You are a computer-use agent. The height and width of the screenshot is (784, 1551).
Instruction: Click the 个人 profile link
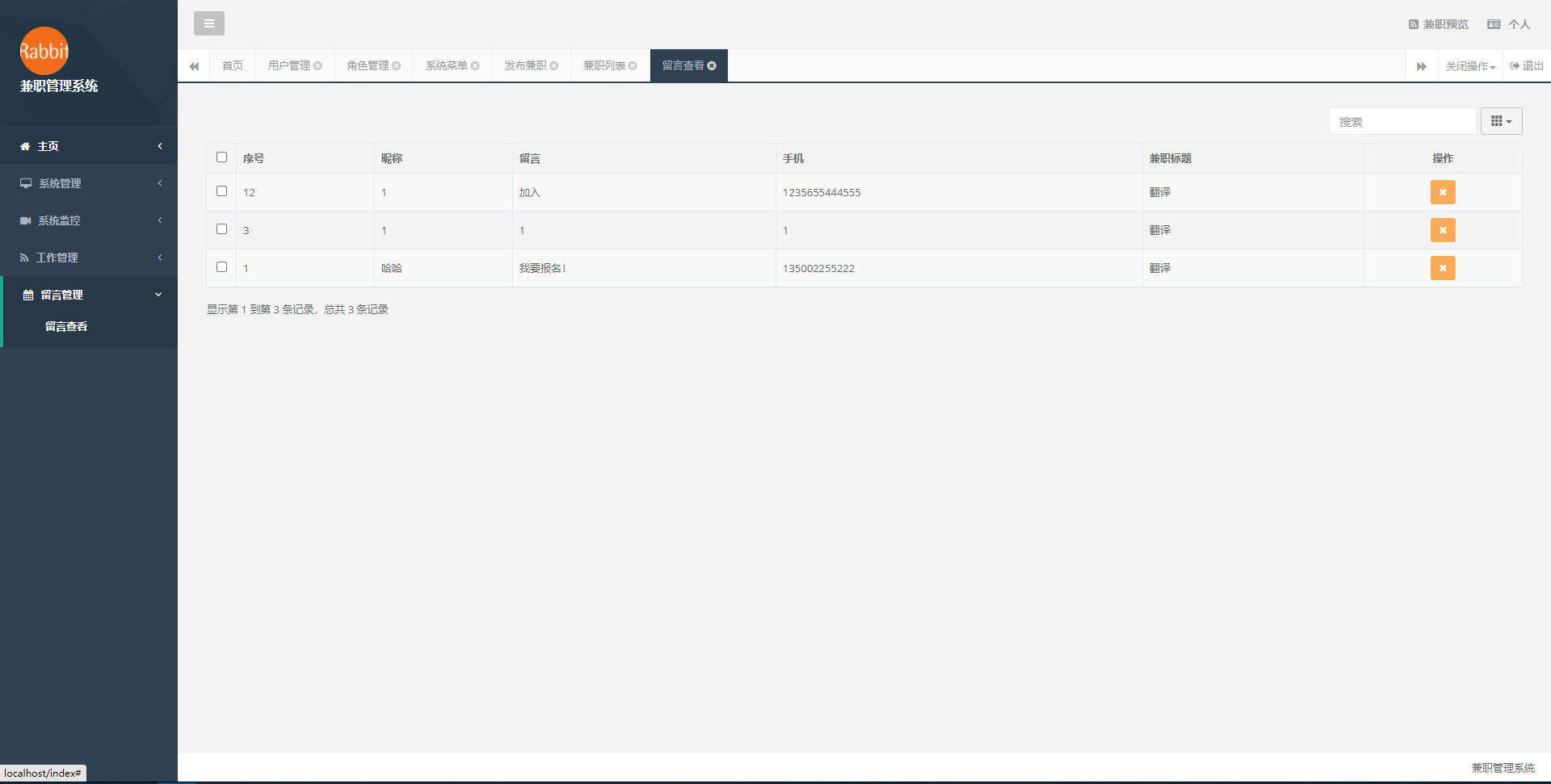point(1509,24)
